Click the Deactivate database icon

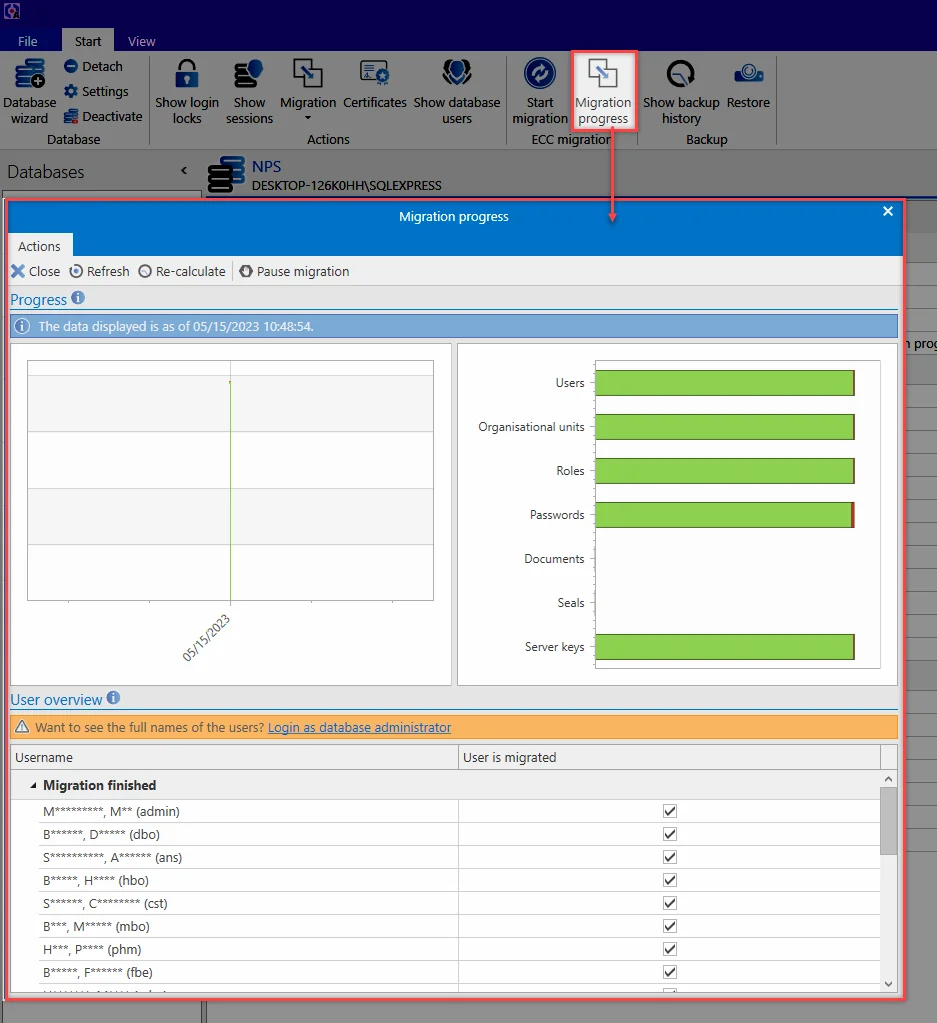(x=70, y=116)
